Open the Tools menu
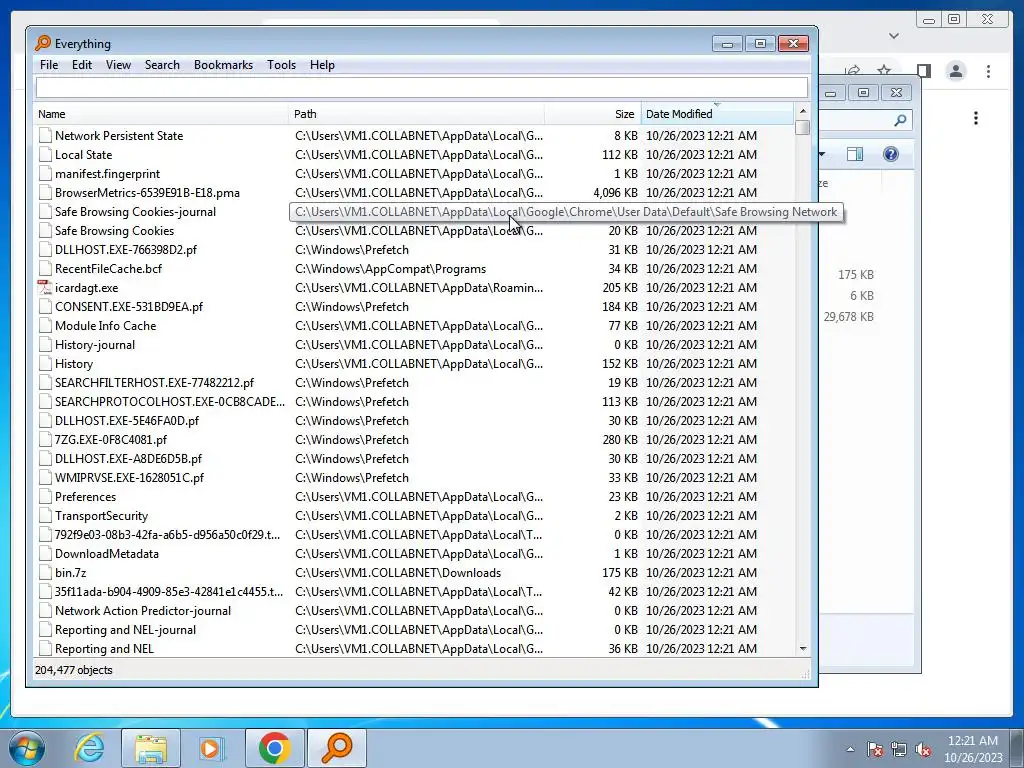Image resolution: width=1024 pixels, height=768 pixels. click(281, 65)
